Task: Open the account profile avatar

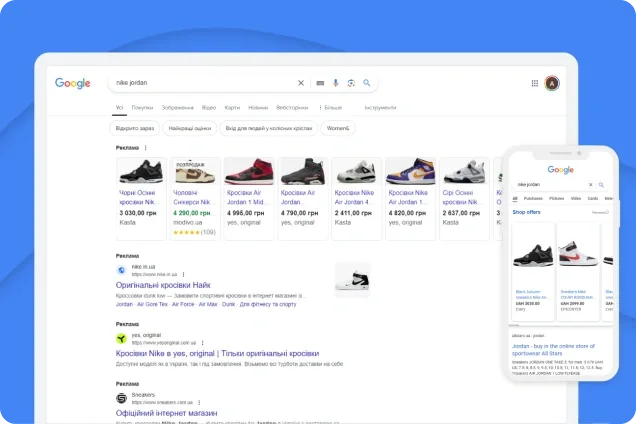Action: [552, 83]
